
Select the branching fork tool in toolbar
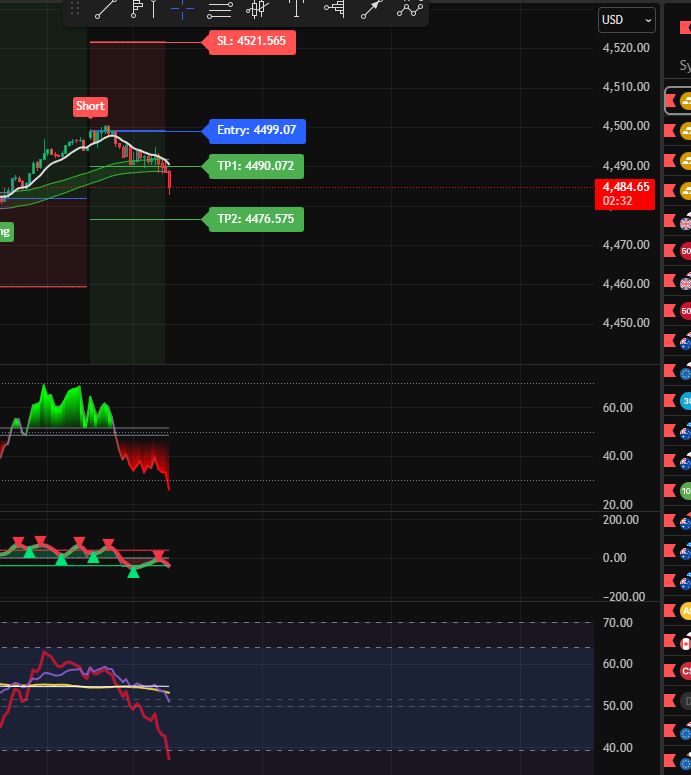334,10
